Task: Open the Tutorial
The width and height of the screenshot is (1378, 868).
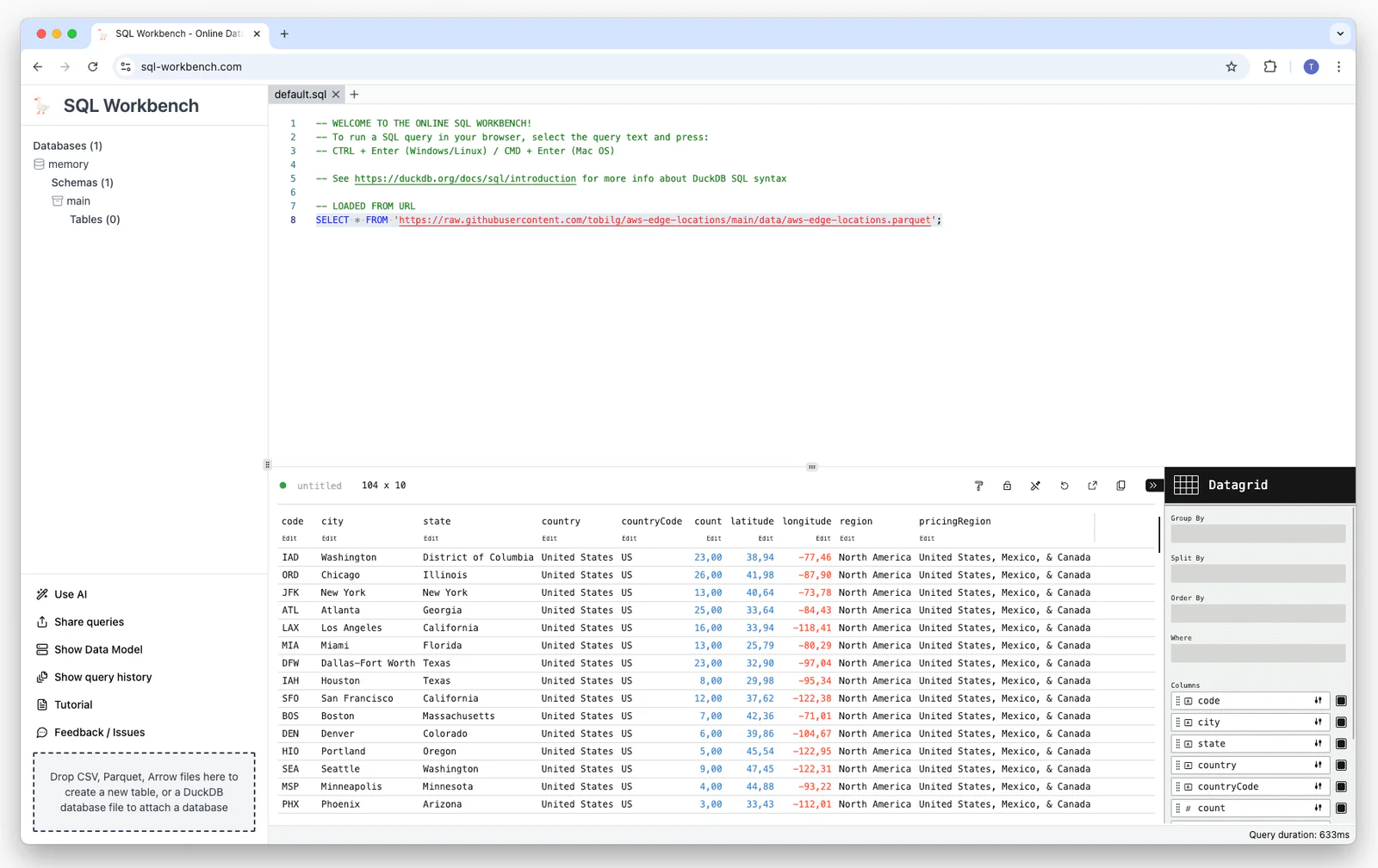Action: point(64,704)
